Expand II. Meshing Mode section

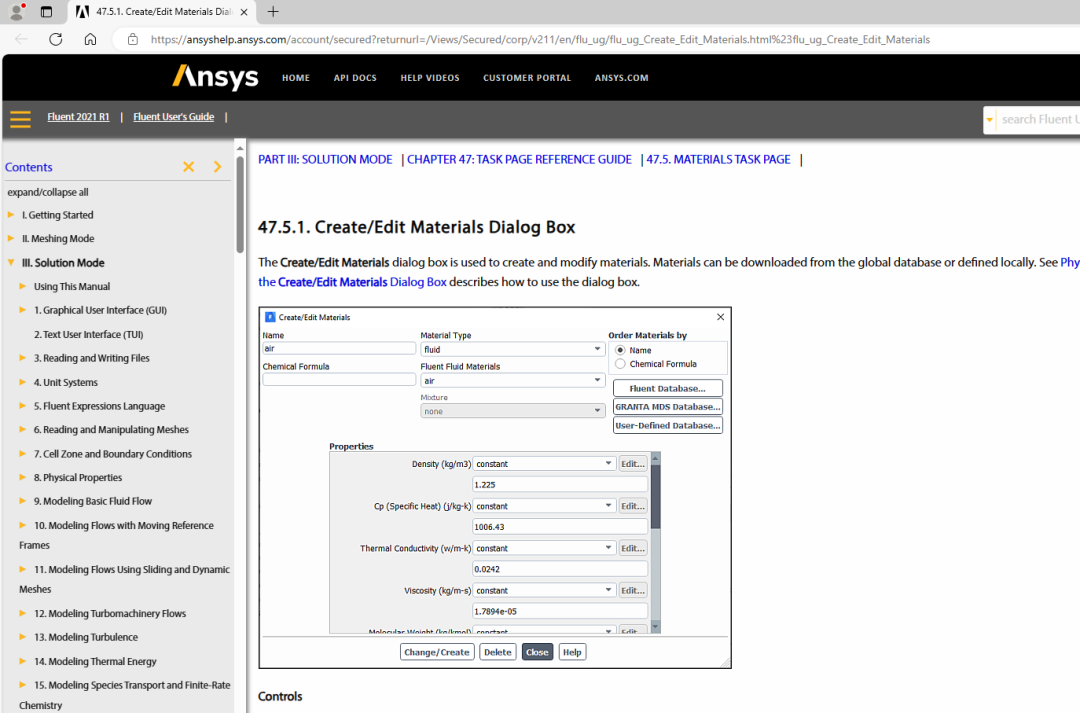click(x=11, y=238)
